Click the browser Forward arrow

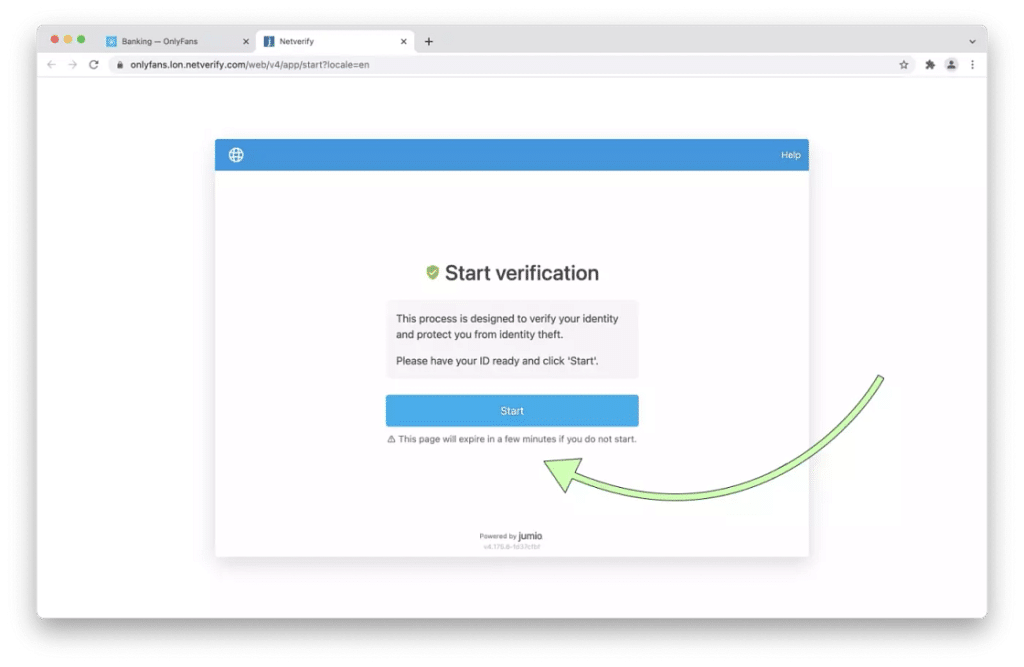coord(72,65)
